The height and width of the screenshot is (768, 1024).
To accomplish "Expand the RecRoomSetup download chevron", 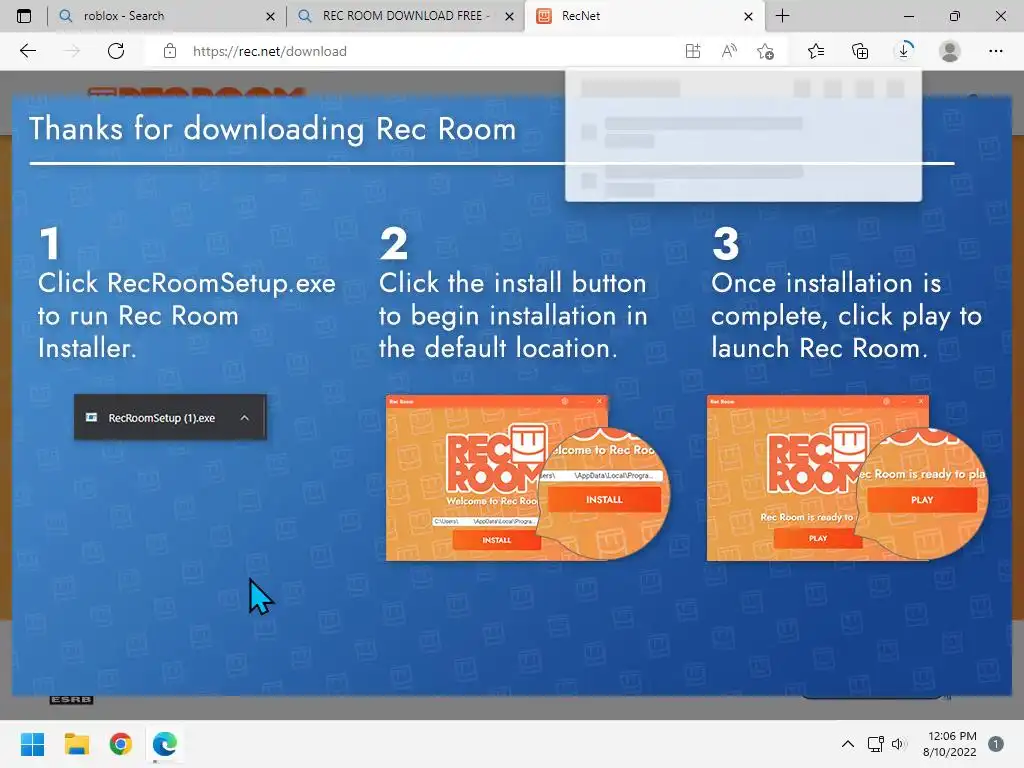I will 244,418.
